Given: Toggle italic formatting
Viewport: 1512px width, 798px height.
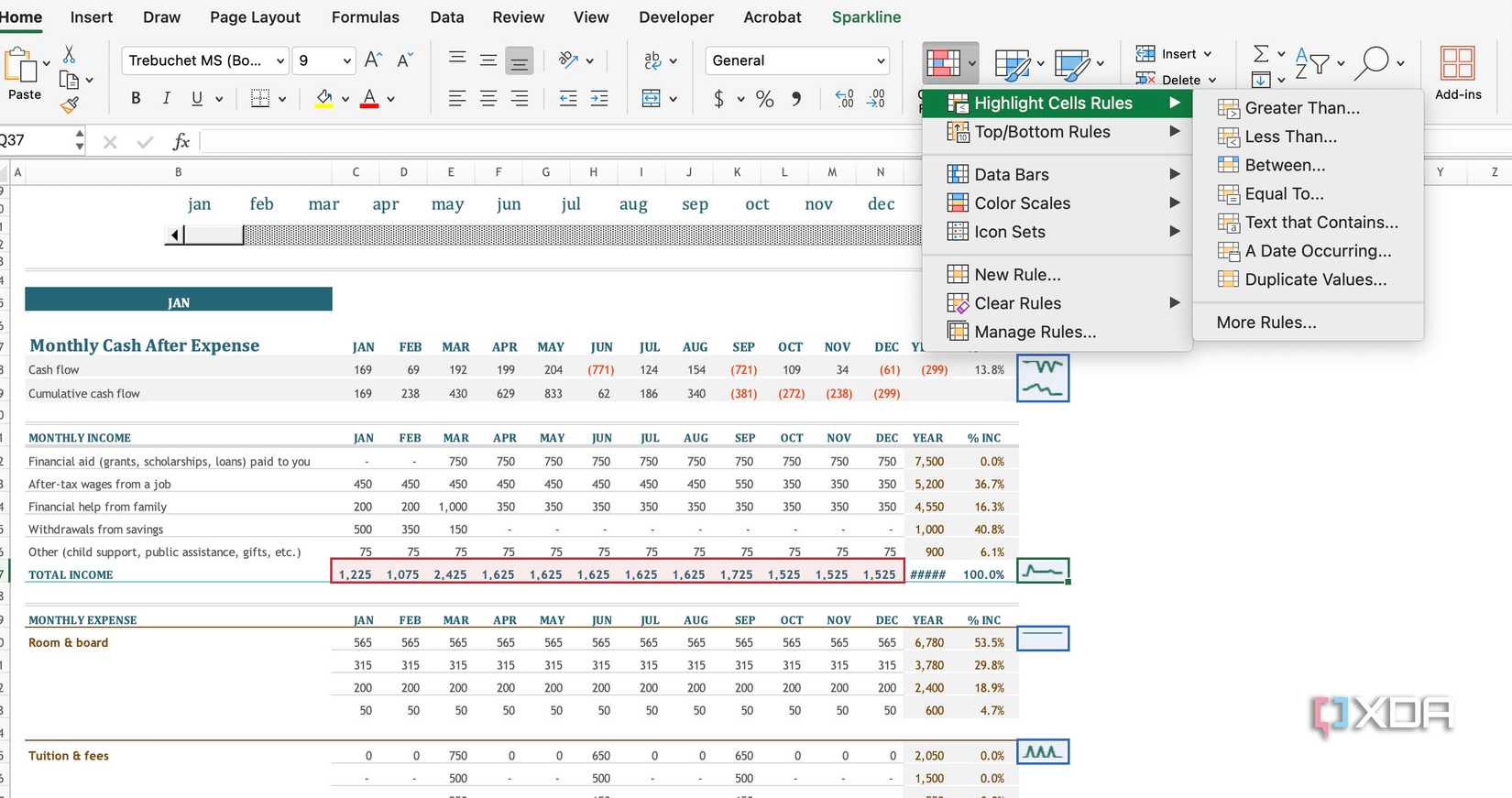Looking at the screenshot, I should [x=166, y=98].
